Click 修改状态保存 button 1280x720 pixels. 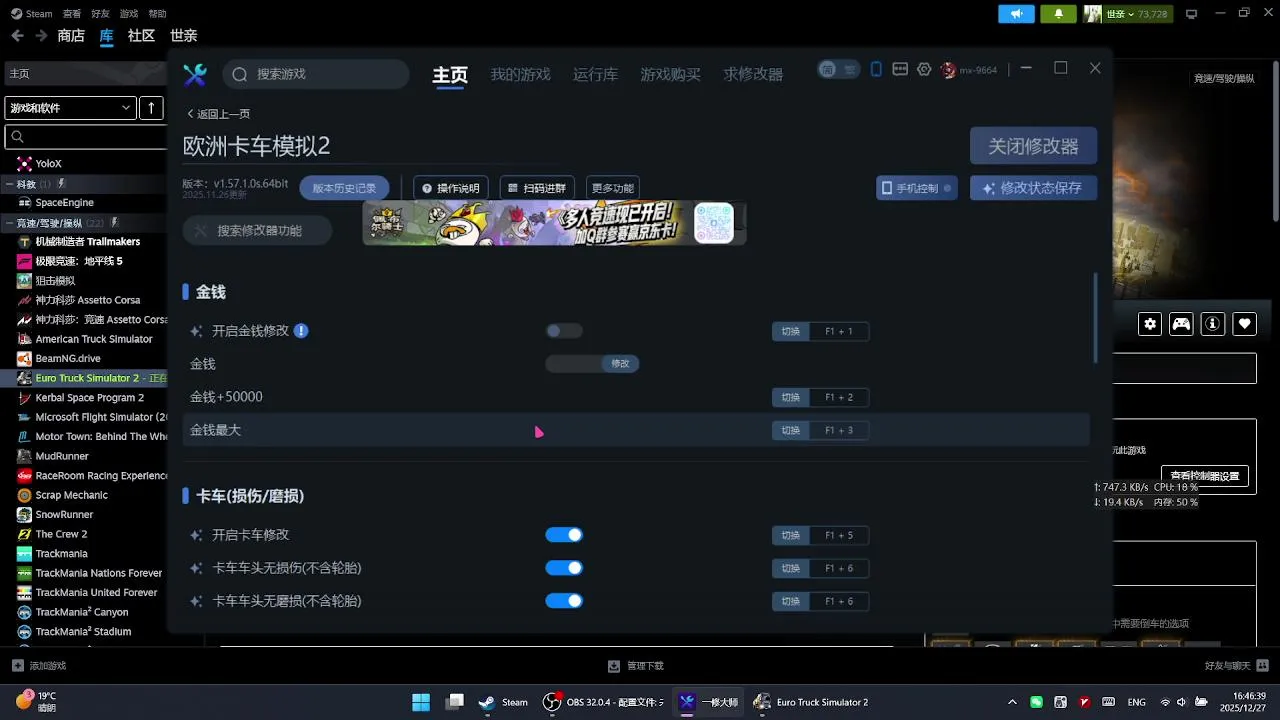coord(1033,188)
